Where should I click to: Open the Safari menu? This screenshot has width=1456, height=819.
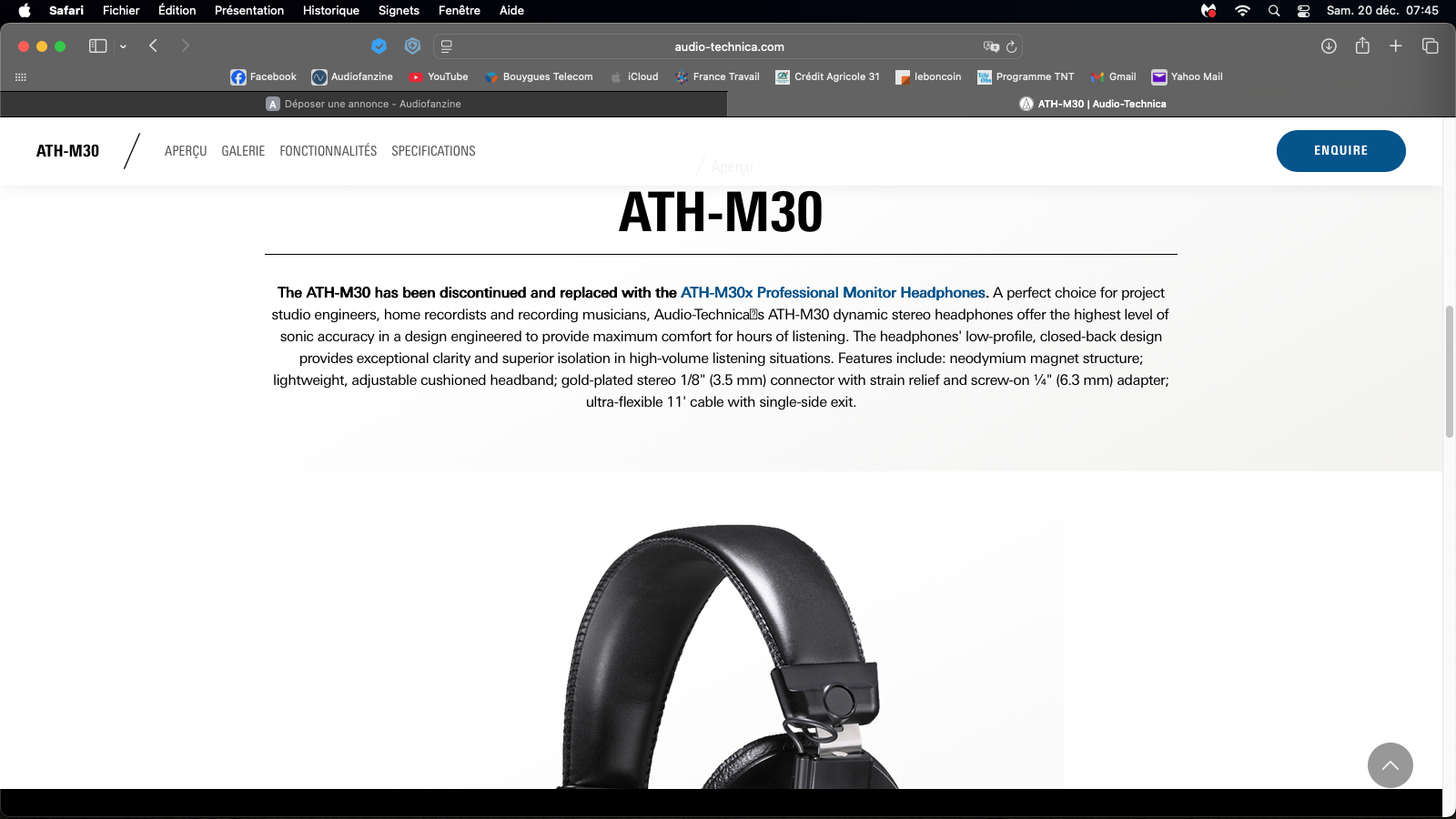pos(66,10)
